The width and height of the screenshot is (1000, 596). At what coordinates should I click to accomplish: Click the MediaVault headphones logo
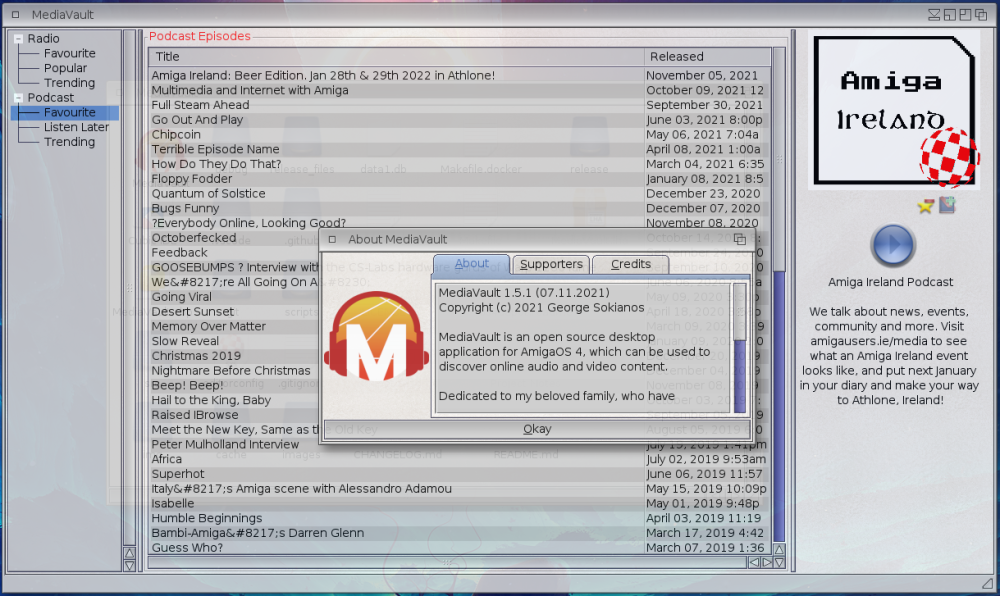point(376,336)
